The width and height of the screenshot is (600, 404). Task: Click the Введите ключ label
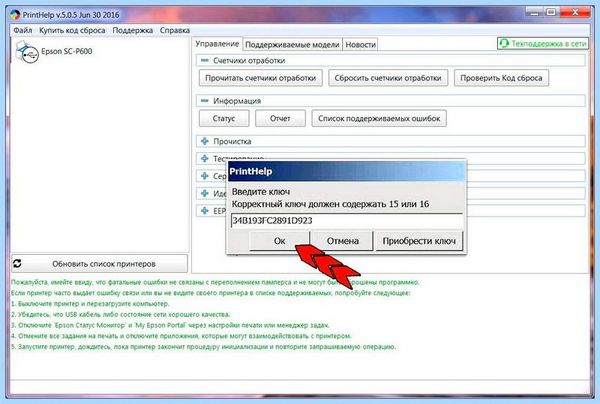pyautogui.click(x=261, y=192)
